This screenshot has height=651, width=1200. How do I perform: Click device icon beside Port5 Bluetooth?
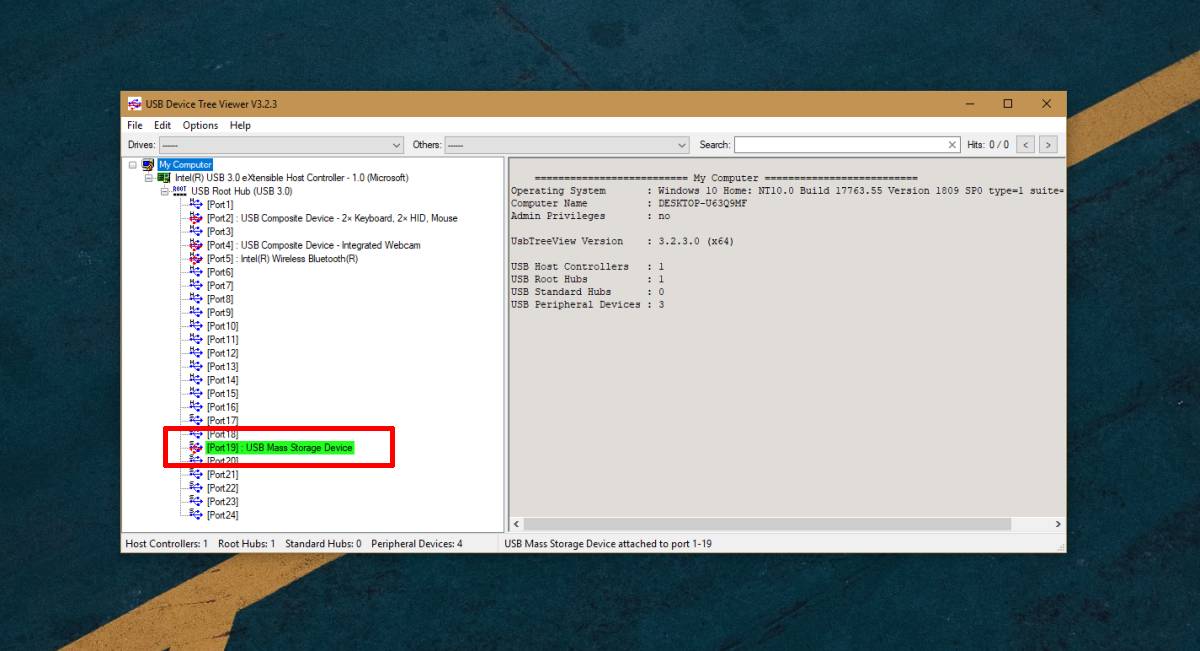click(x=196, y=258)
